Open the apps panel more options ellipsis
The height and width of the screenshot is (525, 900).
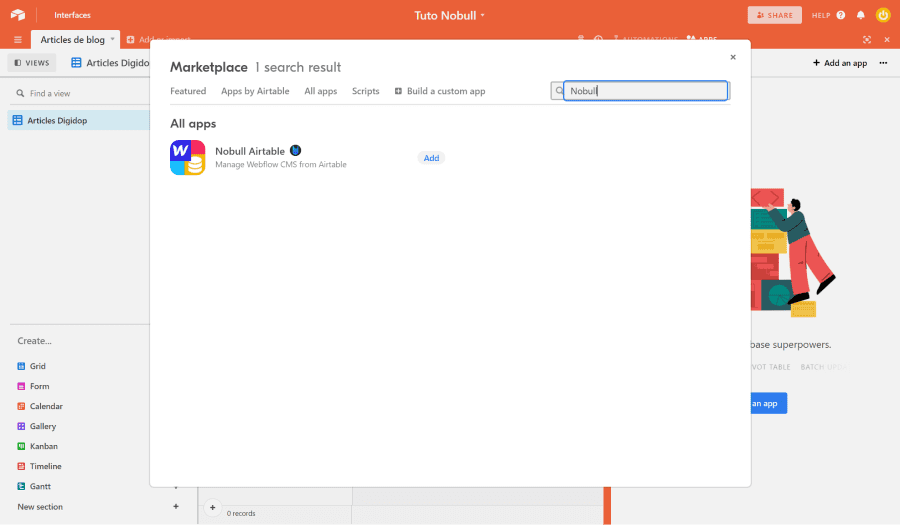[x=883, y=63]
